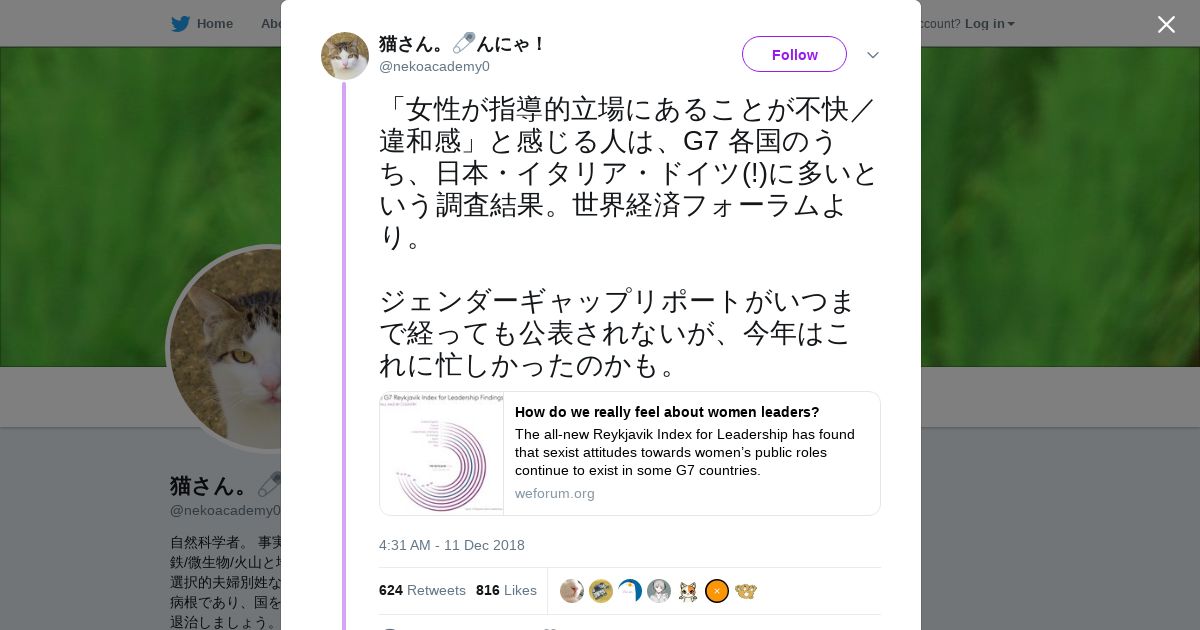Click the first liker avatar in the row
The height and width of the screenshot is (630, 1200).
pyautogui.click(x=572, y=591)
